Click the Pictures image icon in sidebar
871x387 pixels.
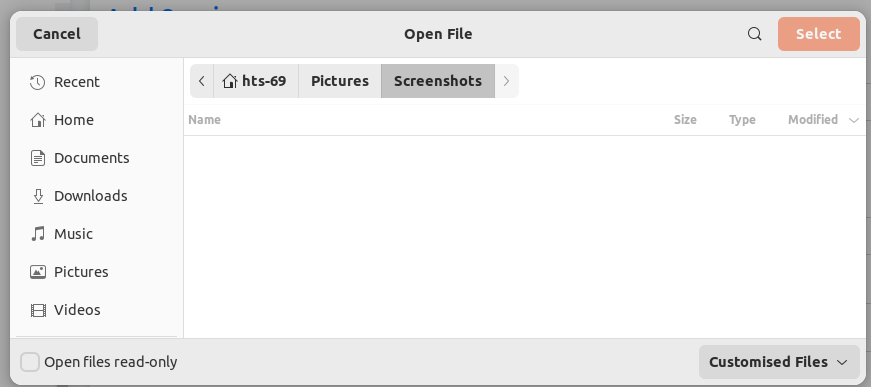[37, 272]
